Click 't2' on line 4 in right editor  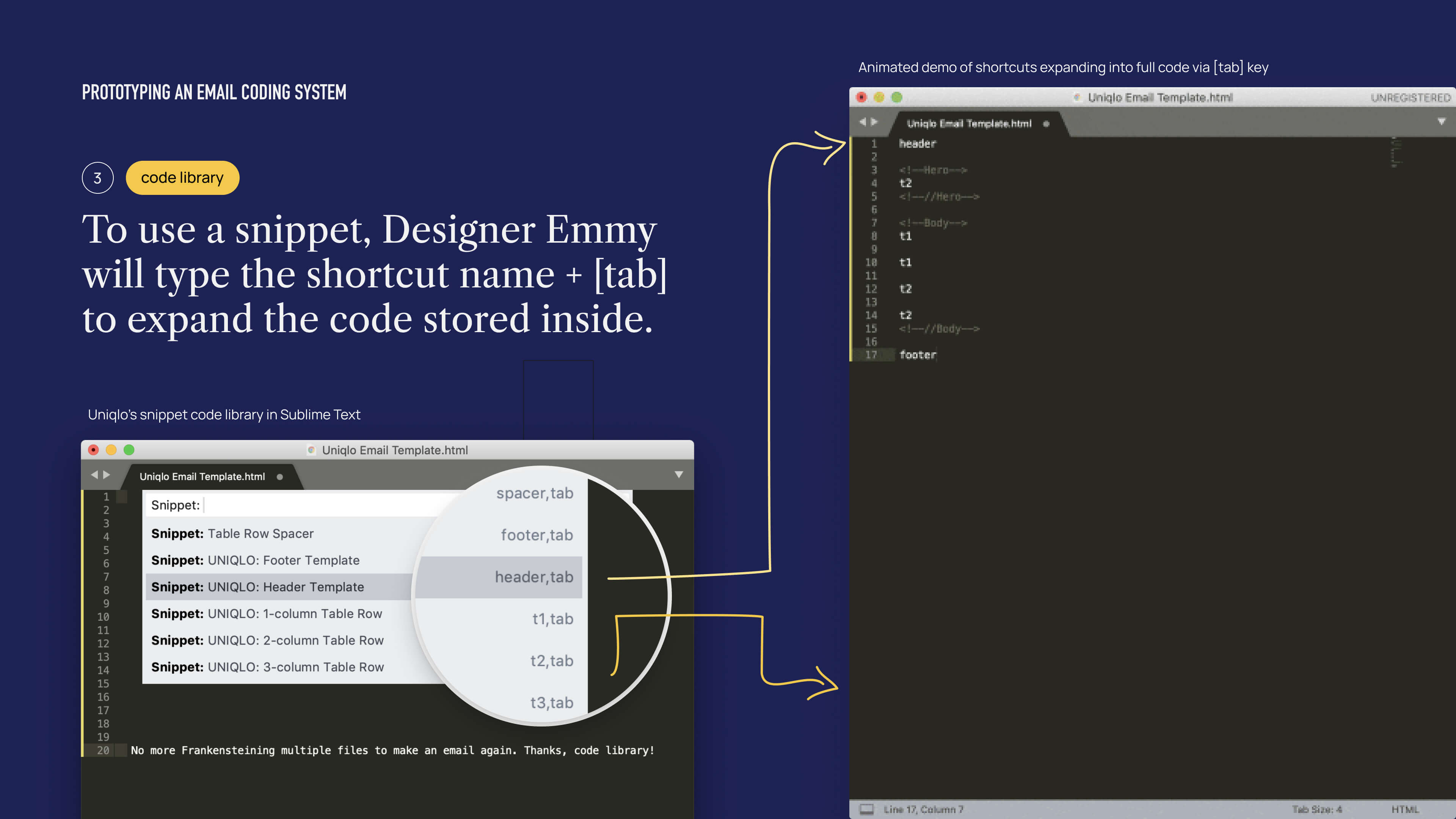(x=905, y=183)
